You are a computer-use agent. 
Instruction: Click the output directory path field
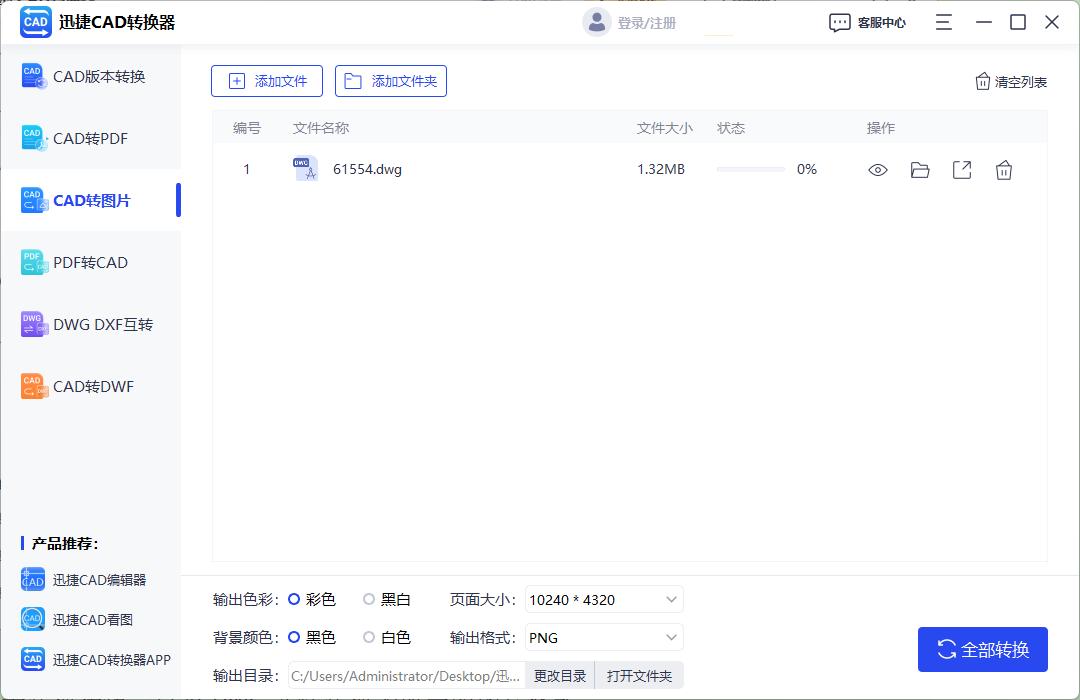[405, 675]
